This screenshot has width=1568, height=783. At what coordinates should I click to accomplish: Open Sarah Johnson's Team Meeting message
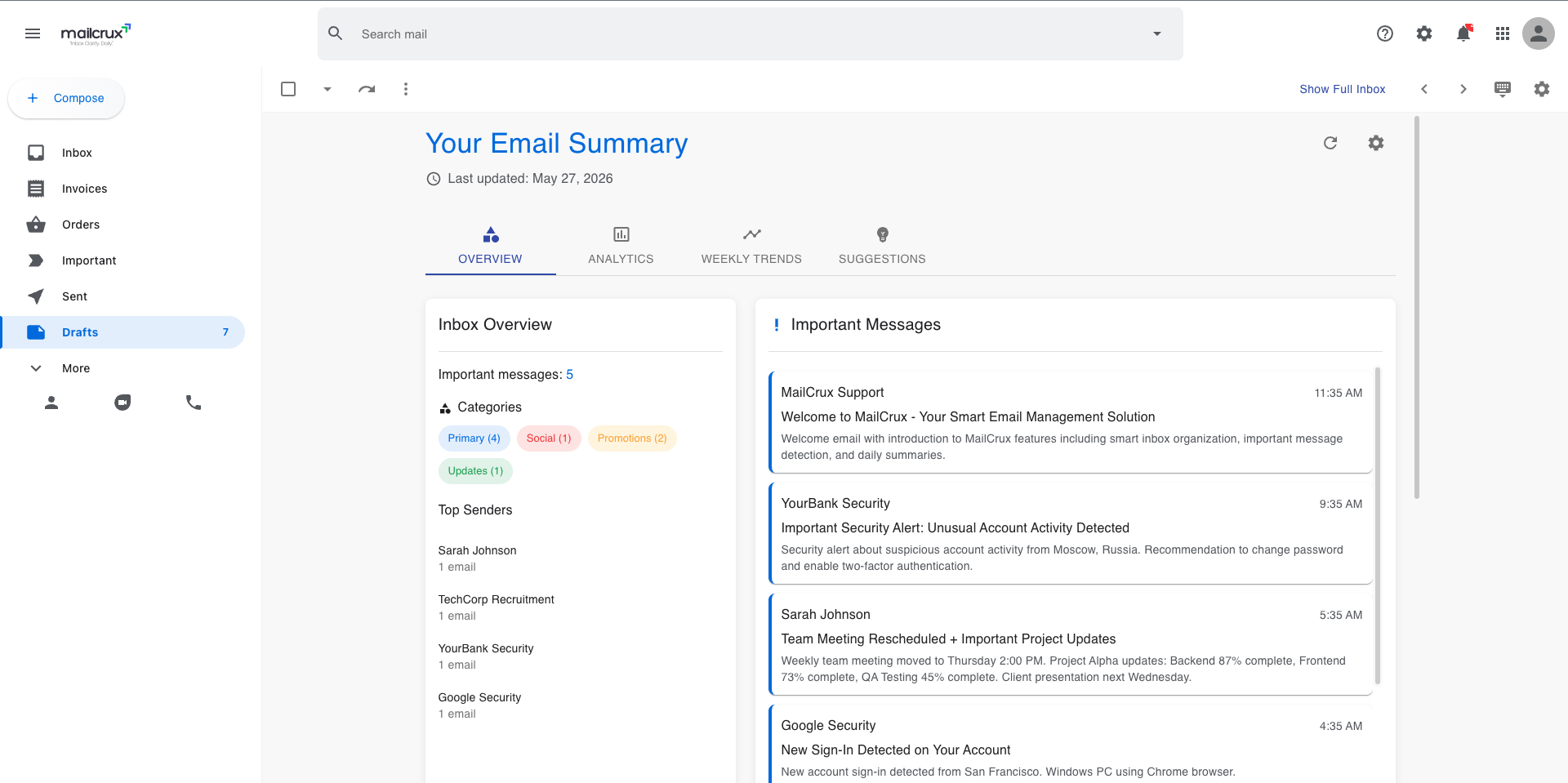(1071, 645)
